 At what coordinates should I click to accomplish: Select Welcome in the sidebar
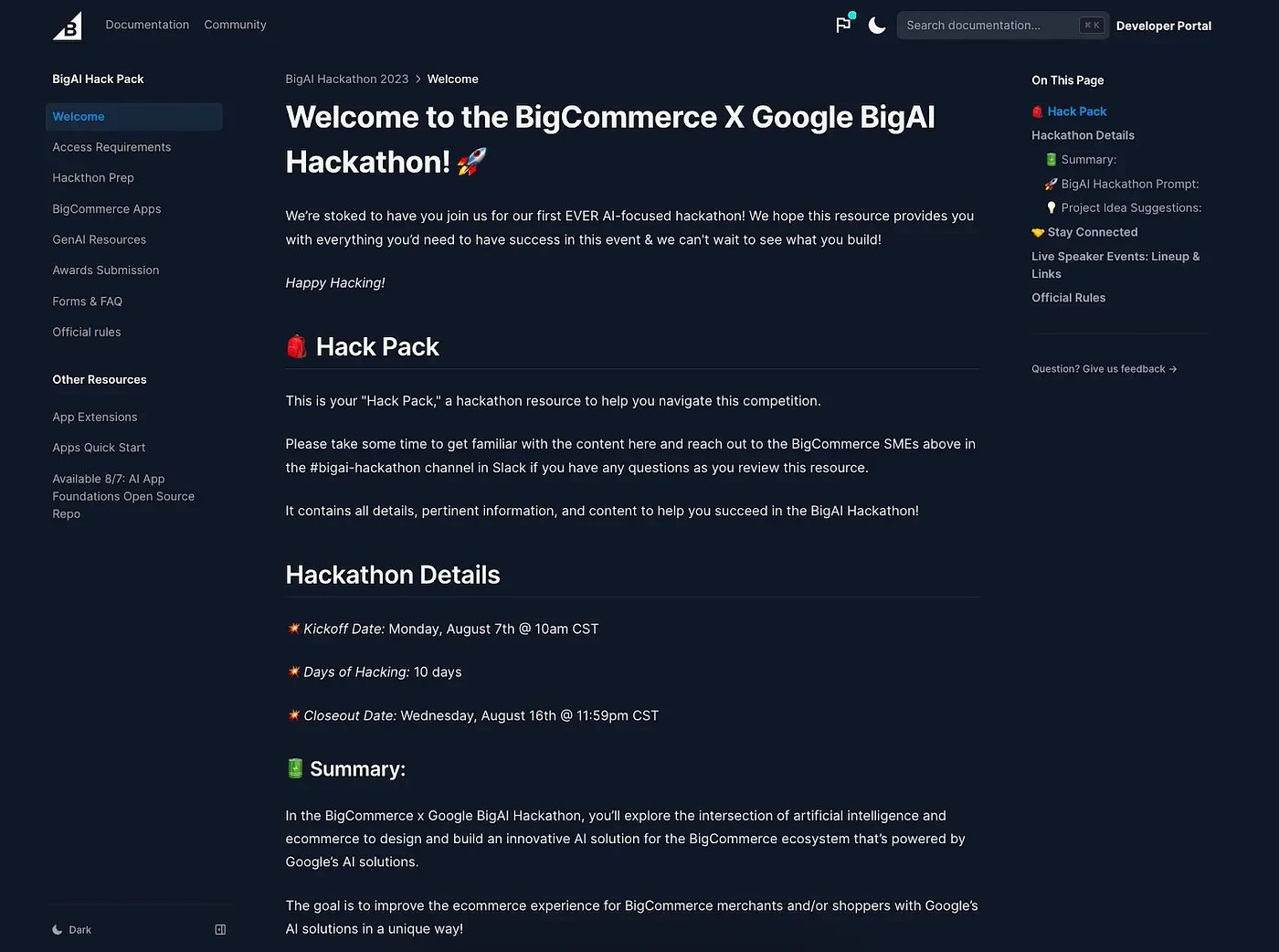click(x=133, y=117)
